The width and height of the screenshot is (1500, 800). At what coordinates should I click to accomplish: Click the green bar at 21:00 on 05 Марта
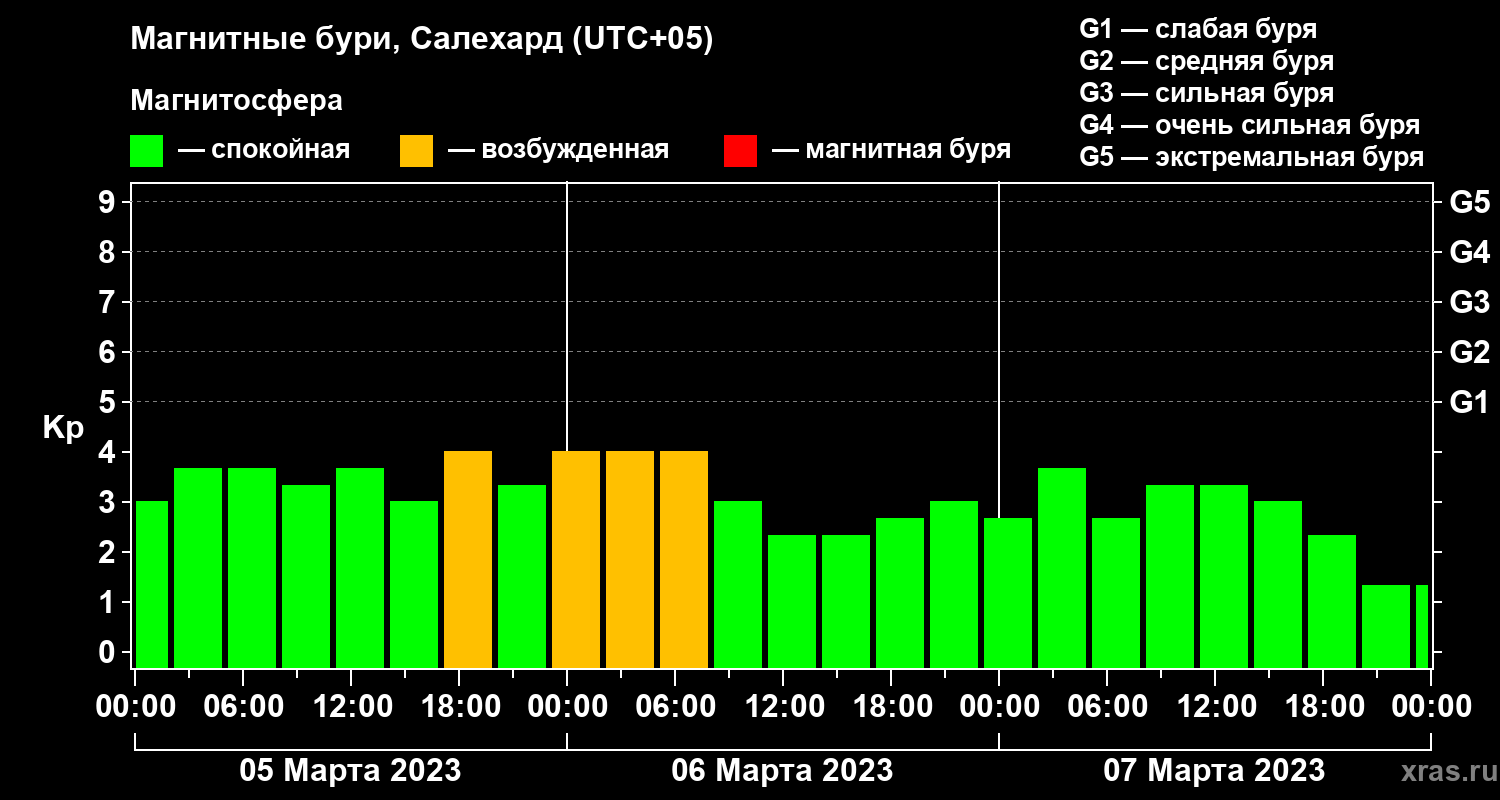point(522,576)
